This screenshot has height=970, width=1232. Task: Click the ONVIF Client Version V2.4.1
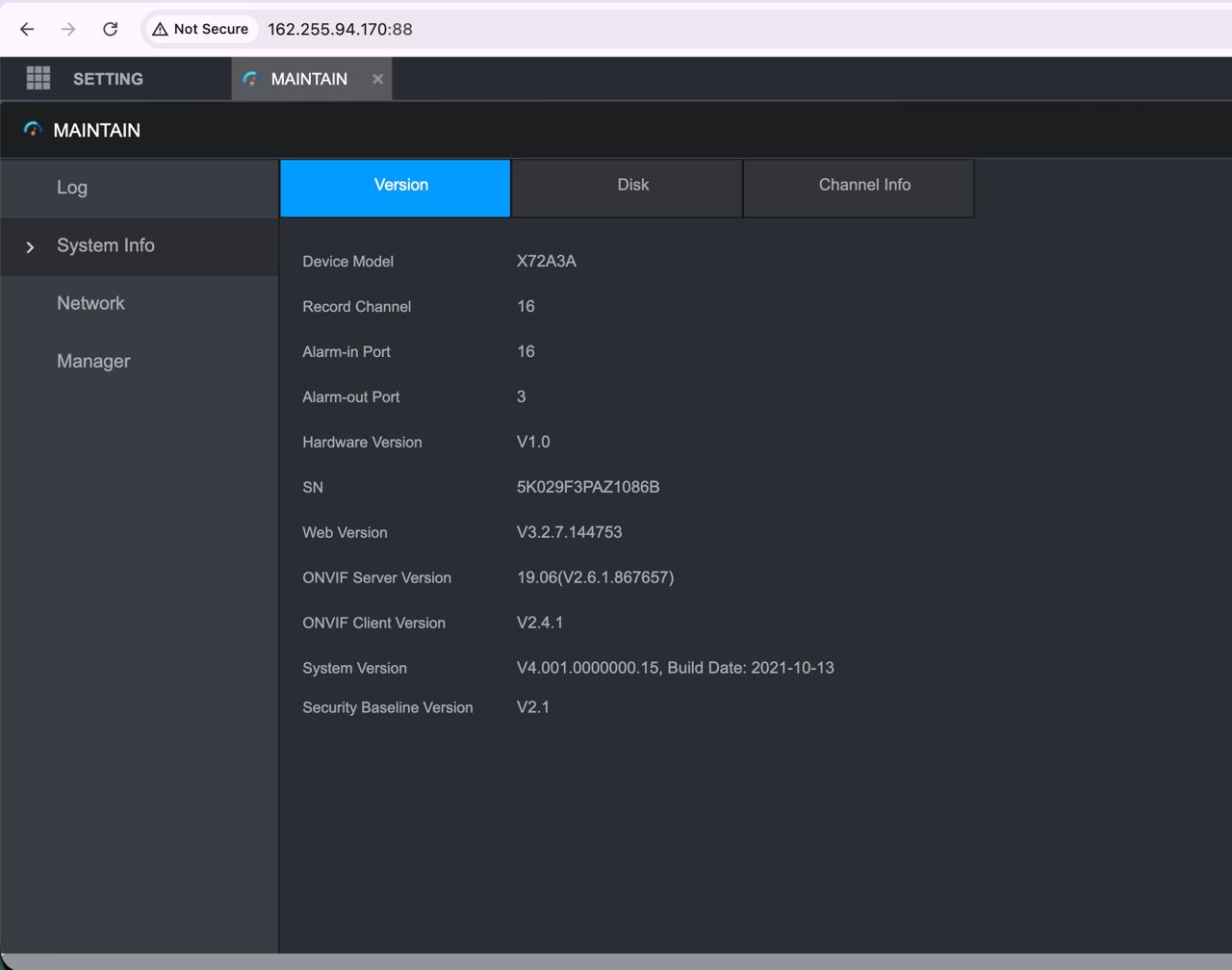point(540,623)
